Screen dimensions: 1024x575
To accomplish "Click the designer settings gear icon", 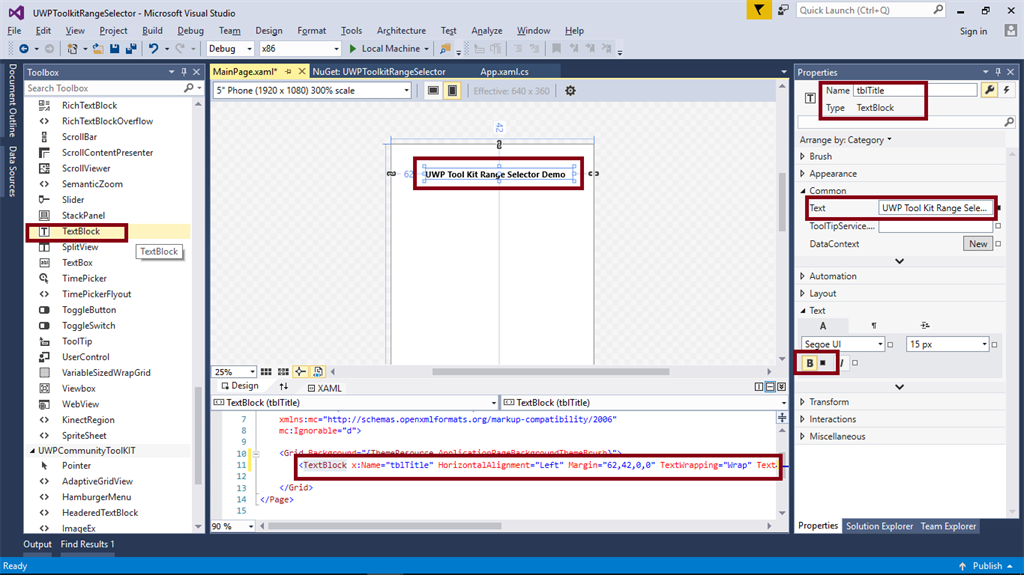I will click(x=570, y=91).
